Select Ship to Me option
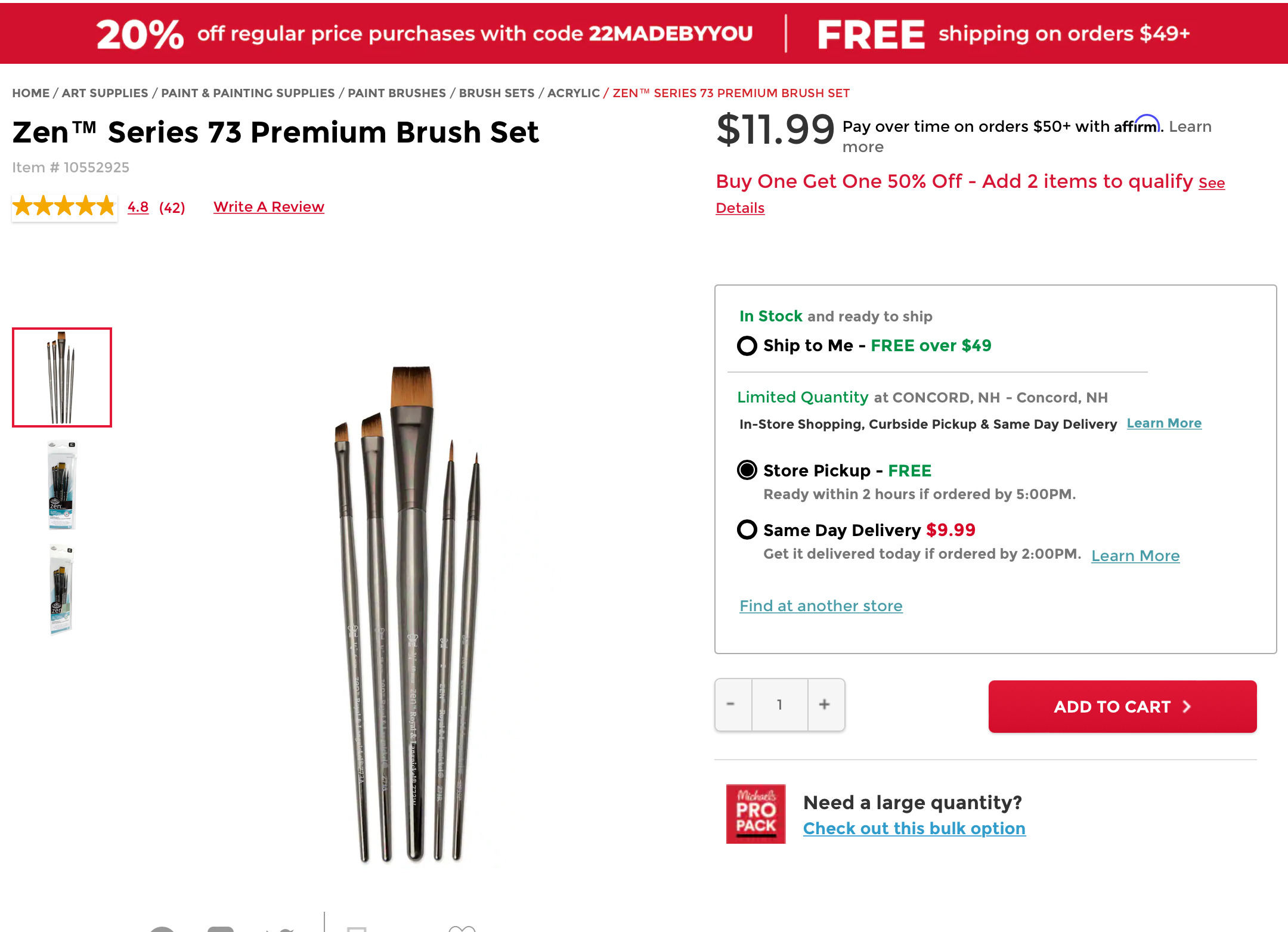The height and width of the screenshot is (932, 1288). tap(747, 346)
